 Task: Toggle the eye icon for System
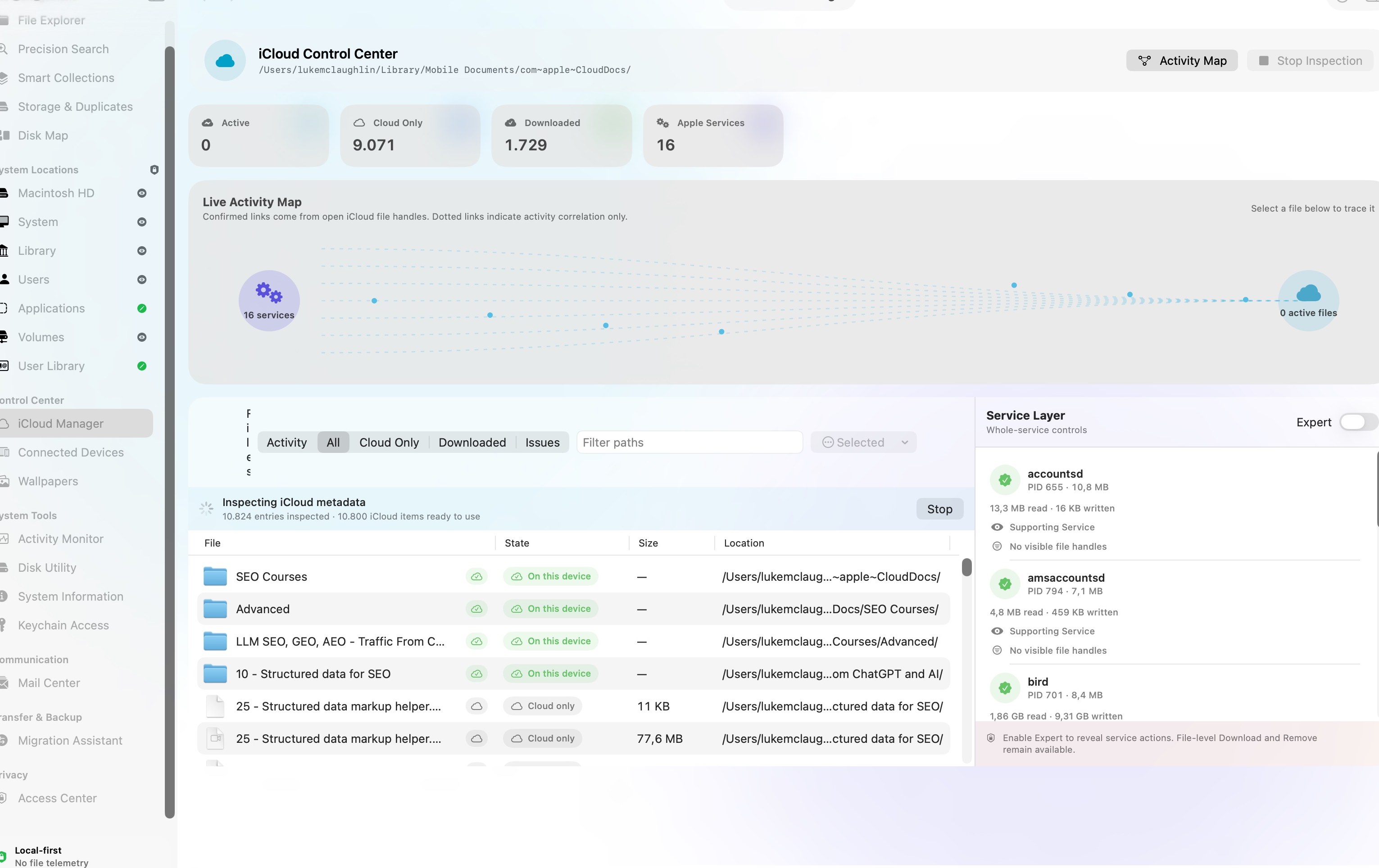point(142,222)
